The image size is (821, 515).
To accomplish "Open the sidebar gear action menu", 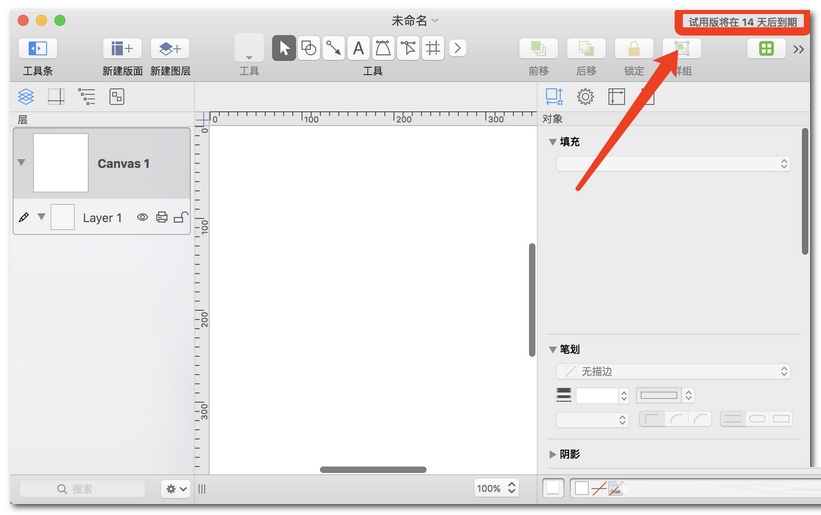I will (x=176, y=489).
